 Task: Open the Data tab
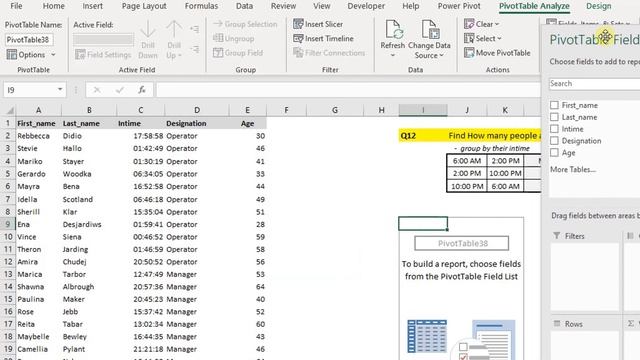(244, 6)
